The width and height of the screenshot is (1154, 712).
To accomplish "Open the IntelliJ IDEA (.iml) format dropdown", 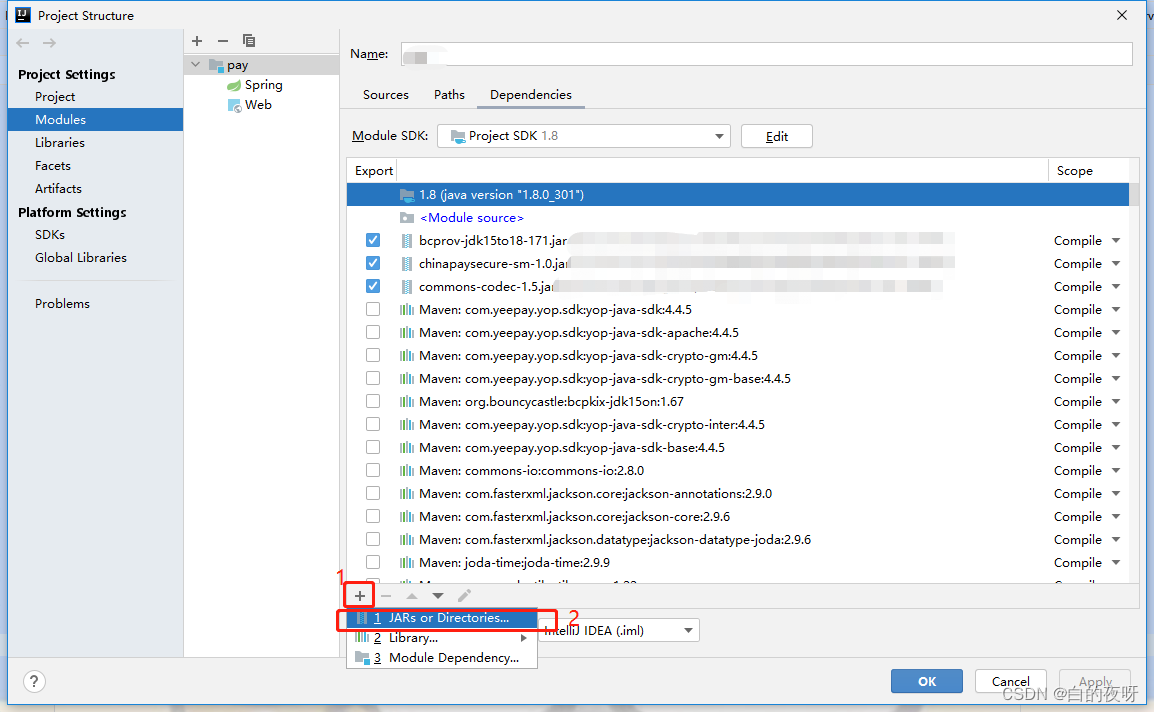I will [618, 630].
